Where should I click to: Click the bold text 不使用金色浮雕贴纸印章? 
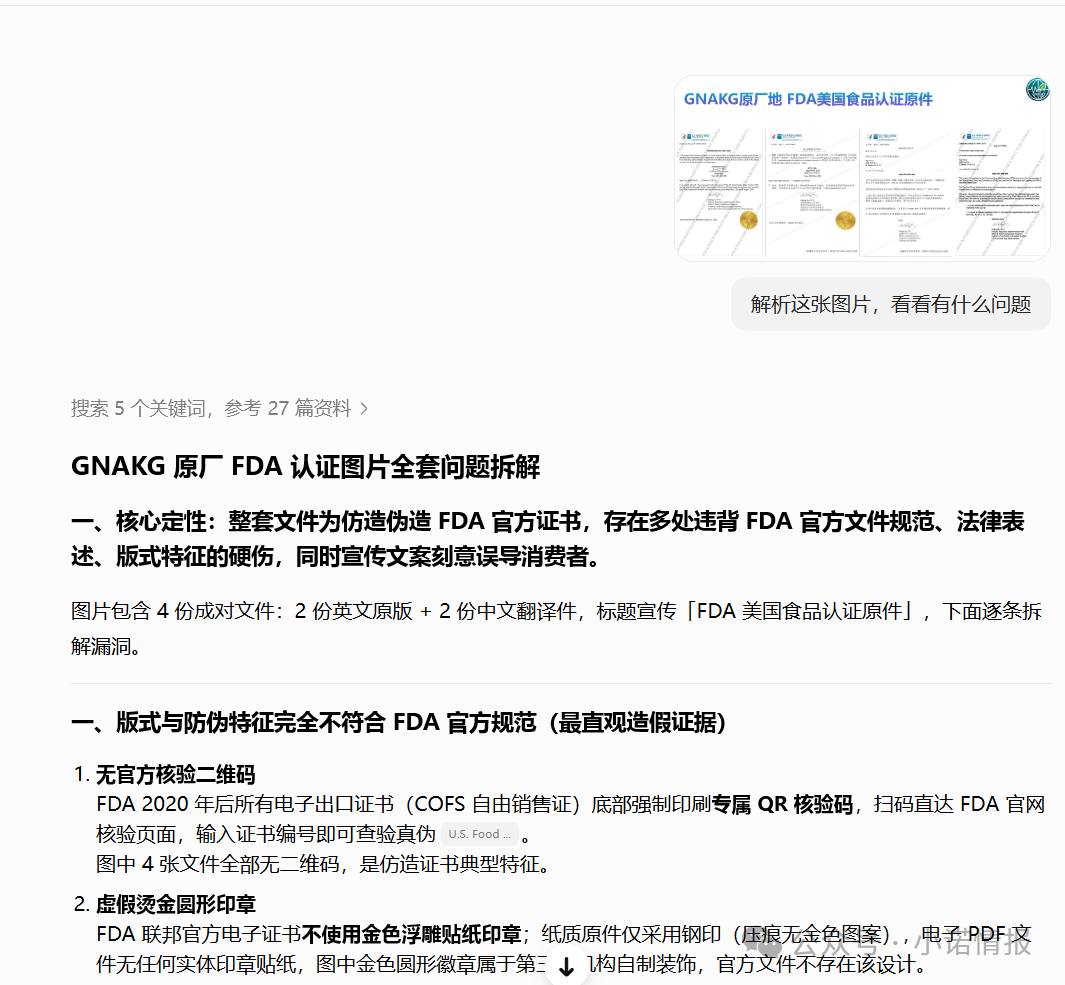click(x=411, y=934)
